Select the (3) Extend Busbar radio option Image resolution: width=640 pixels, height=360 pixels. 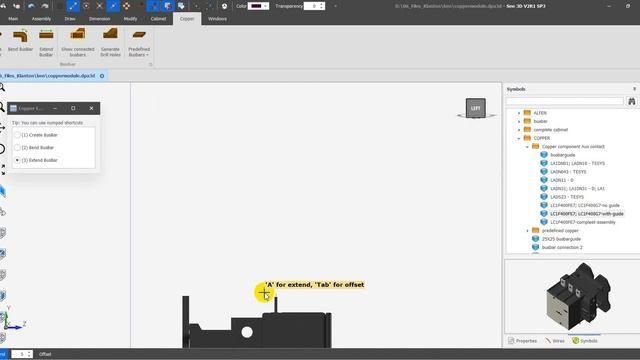17,160
